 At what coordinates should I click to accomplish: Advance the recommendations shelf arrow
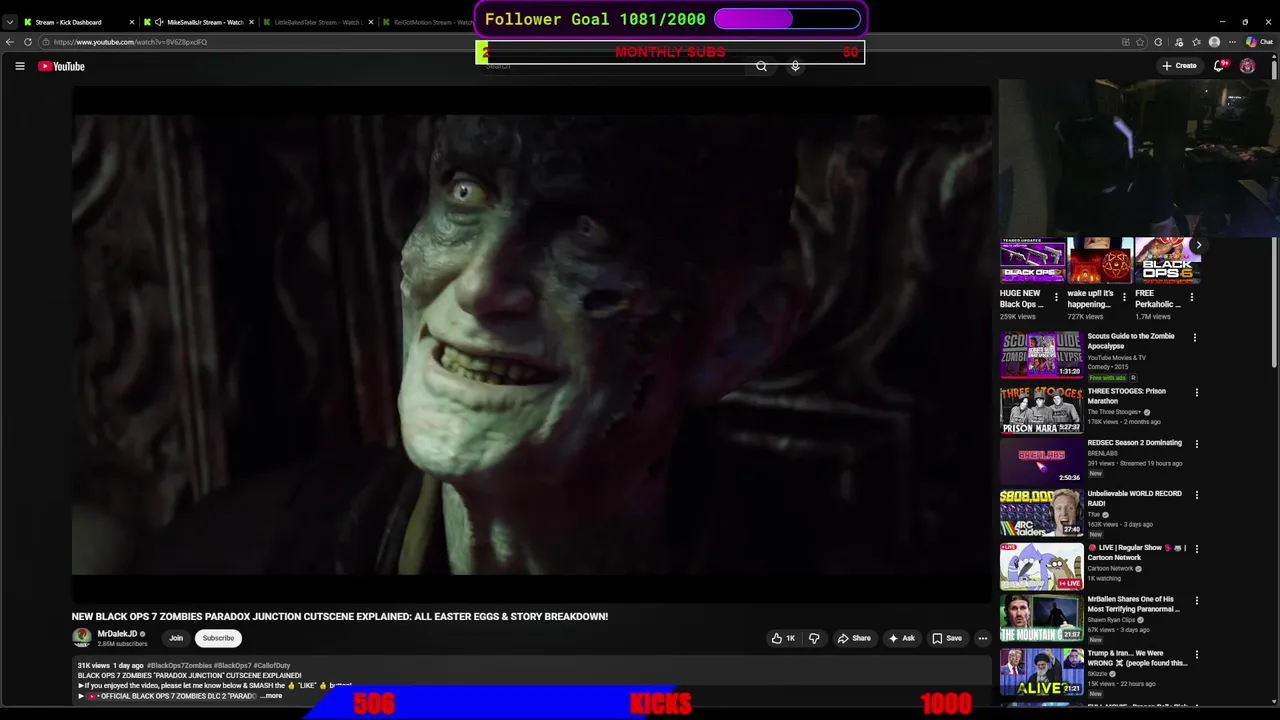(x=1198, y=245)
